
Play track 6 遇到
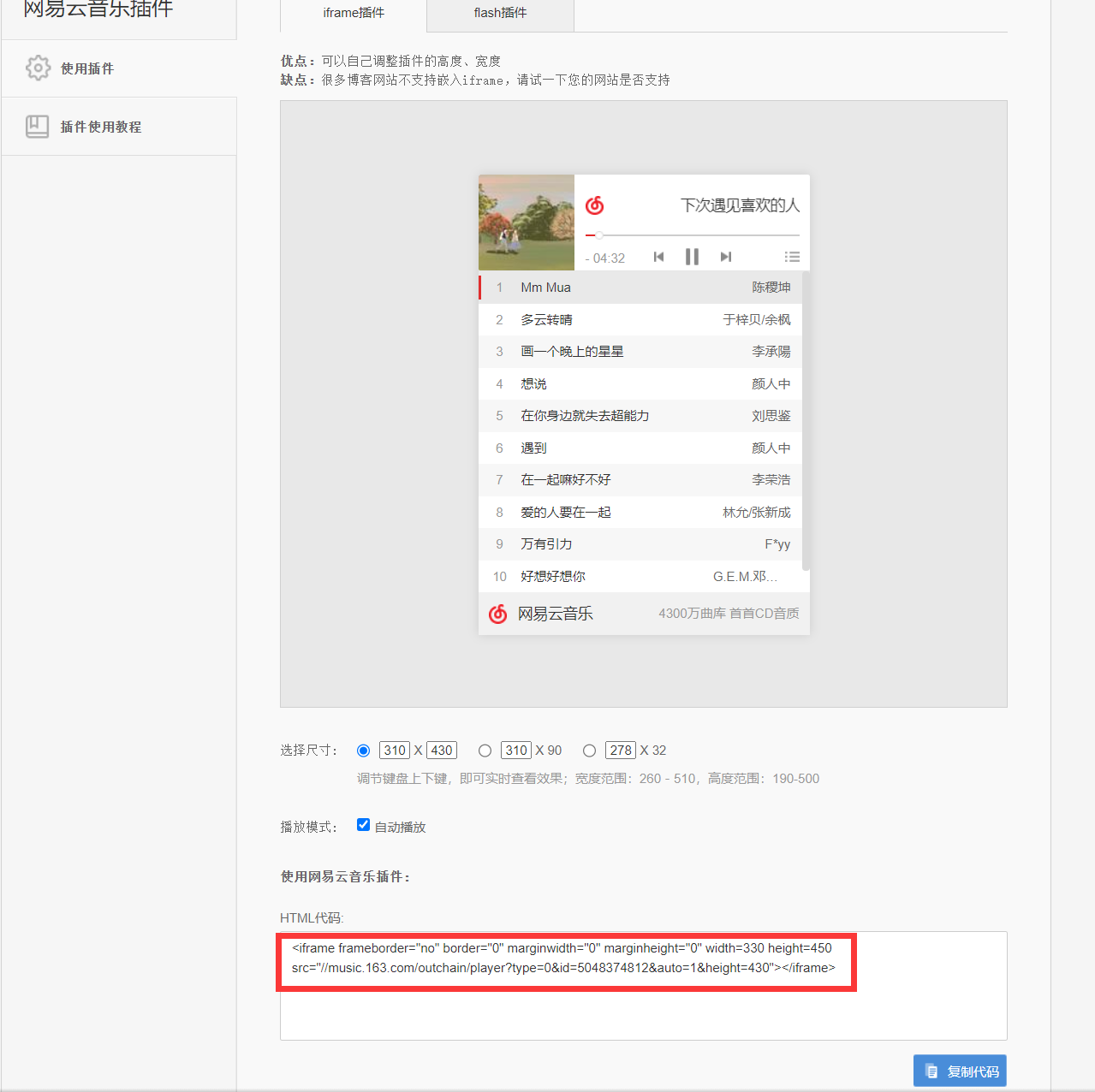640,448
